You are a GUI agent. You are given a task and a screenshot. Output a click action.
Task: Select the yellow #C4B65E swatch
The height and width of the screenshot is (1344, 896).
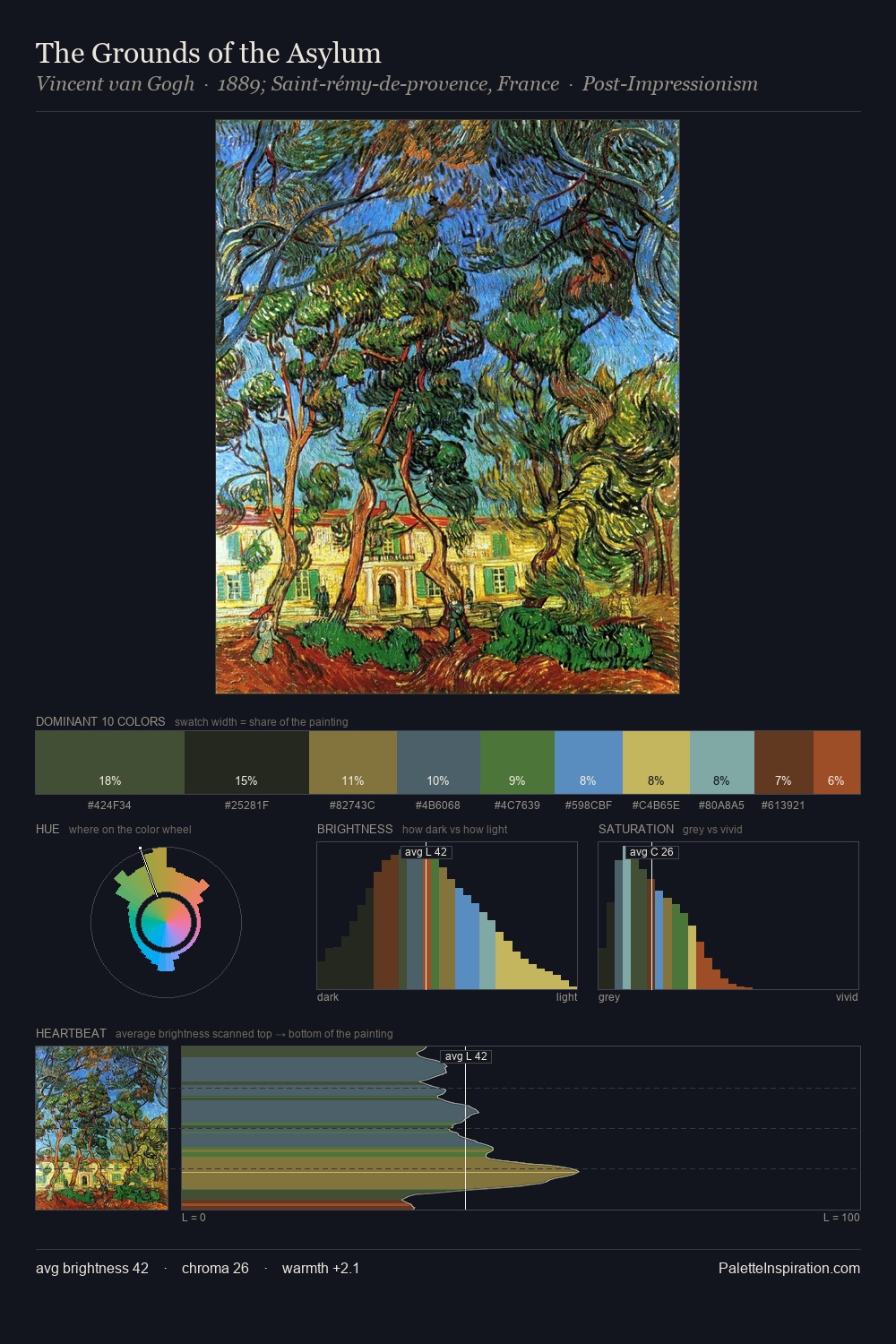coord(656,762)
